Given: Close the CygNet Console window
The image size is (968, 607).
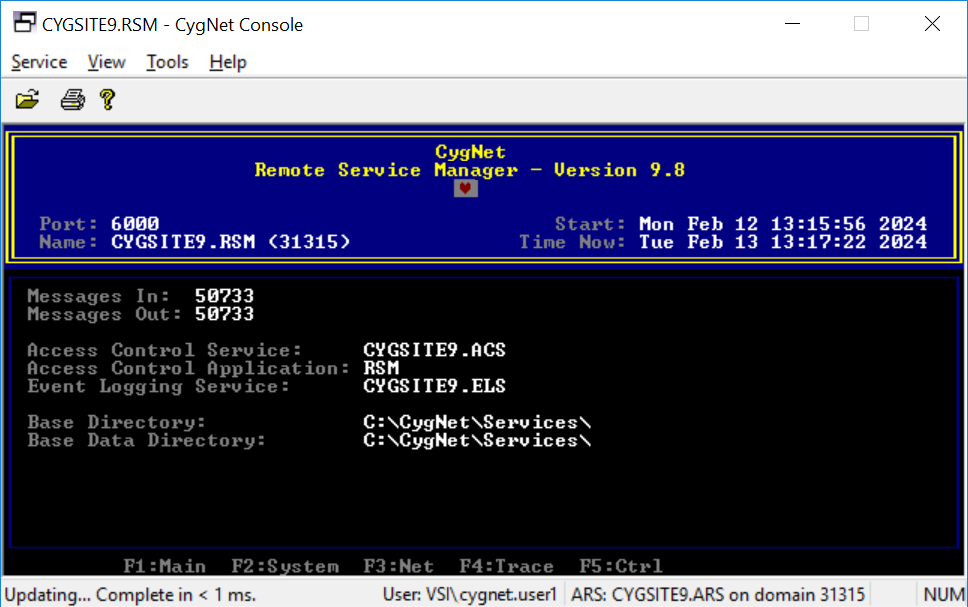Looking at the screenshot, I should (932, 24).
